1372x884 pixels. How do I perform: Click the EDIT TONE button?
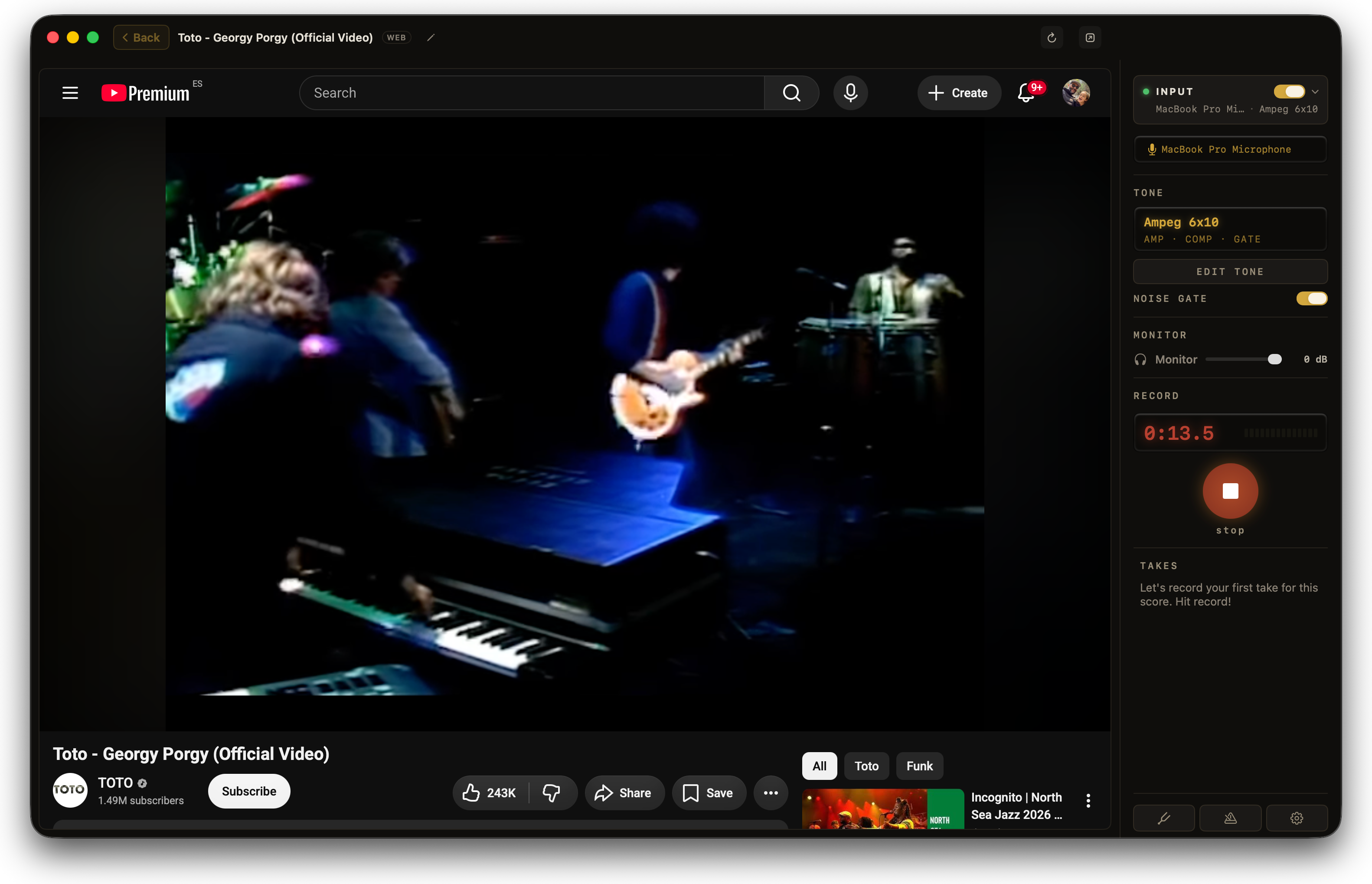click(1230, 272)
